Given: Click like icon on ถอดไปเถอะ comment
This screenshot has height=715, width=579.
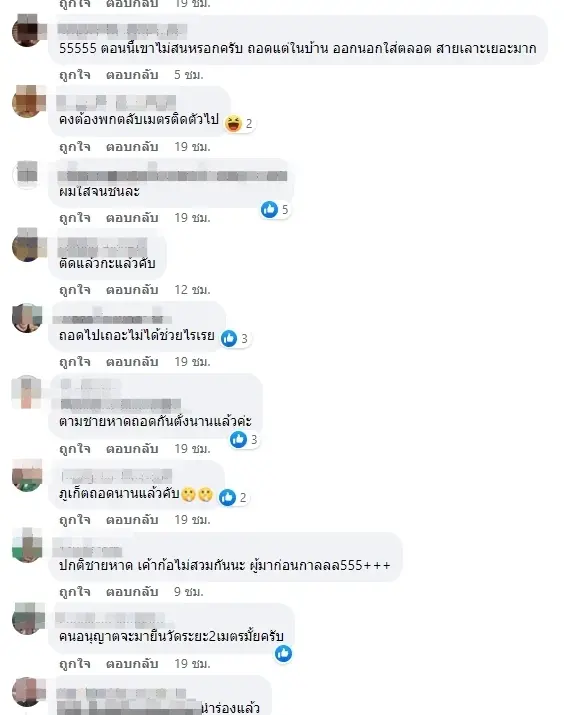Looking at the screenshot, I should point(229,338).
